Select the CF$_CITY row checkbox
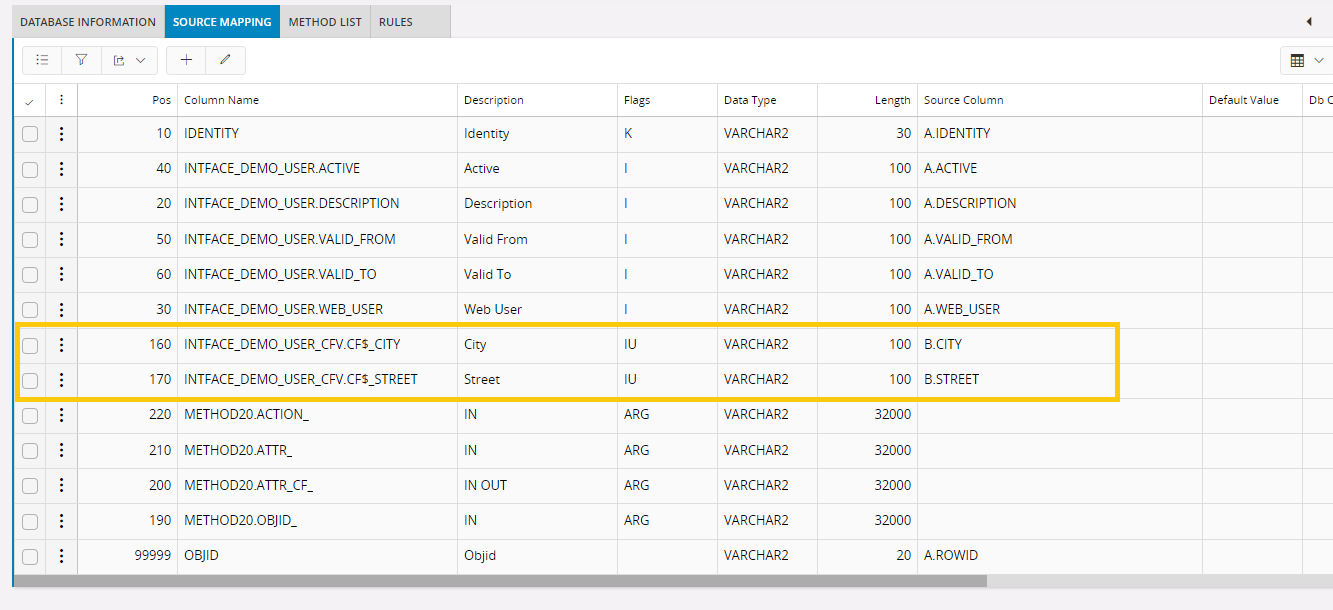Image resolution: width=1333 pixels, height=610 pixels. [x=30, y=345]
